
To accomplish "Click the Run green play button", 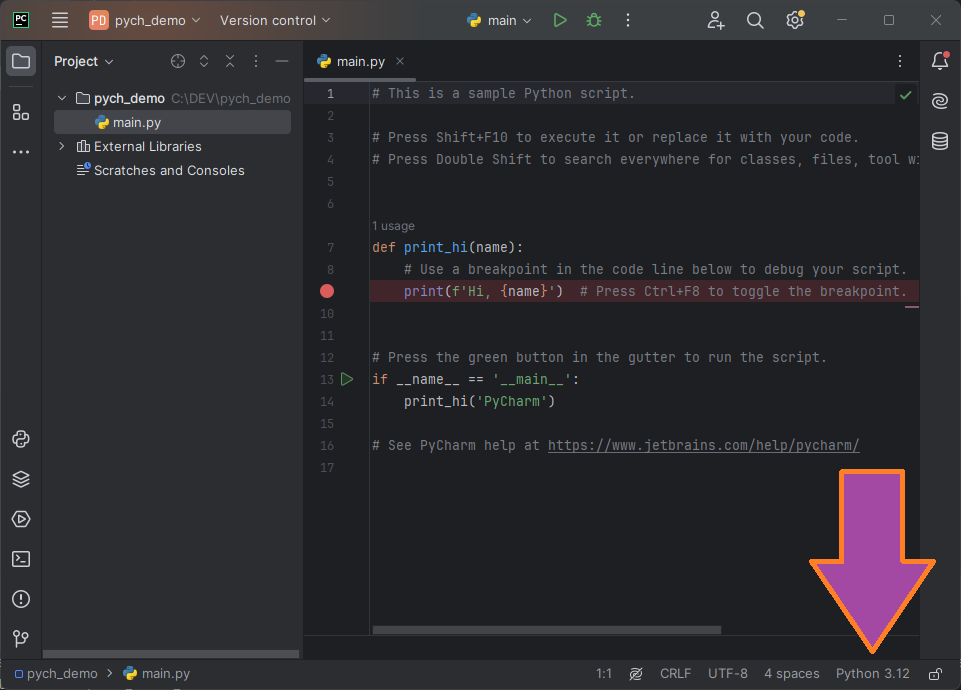I will (x=560, y=20).
